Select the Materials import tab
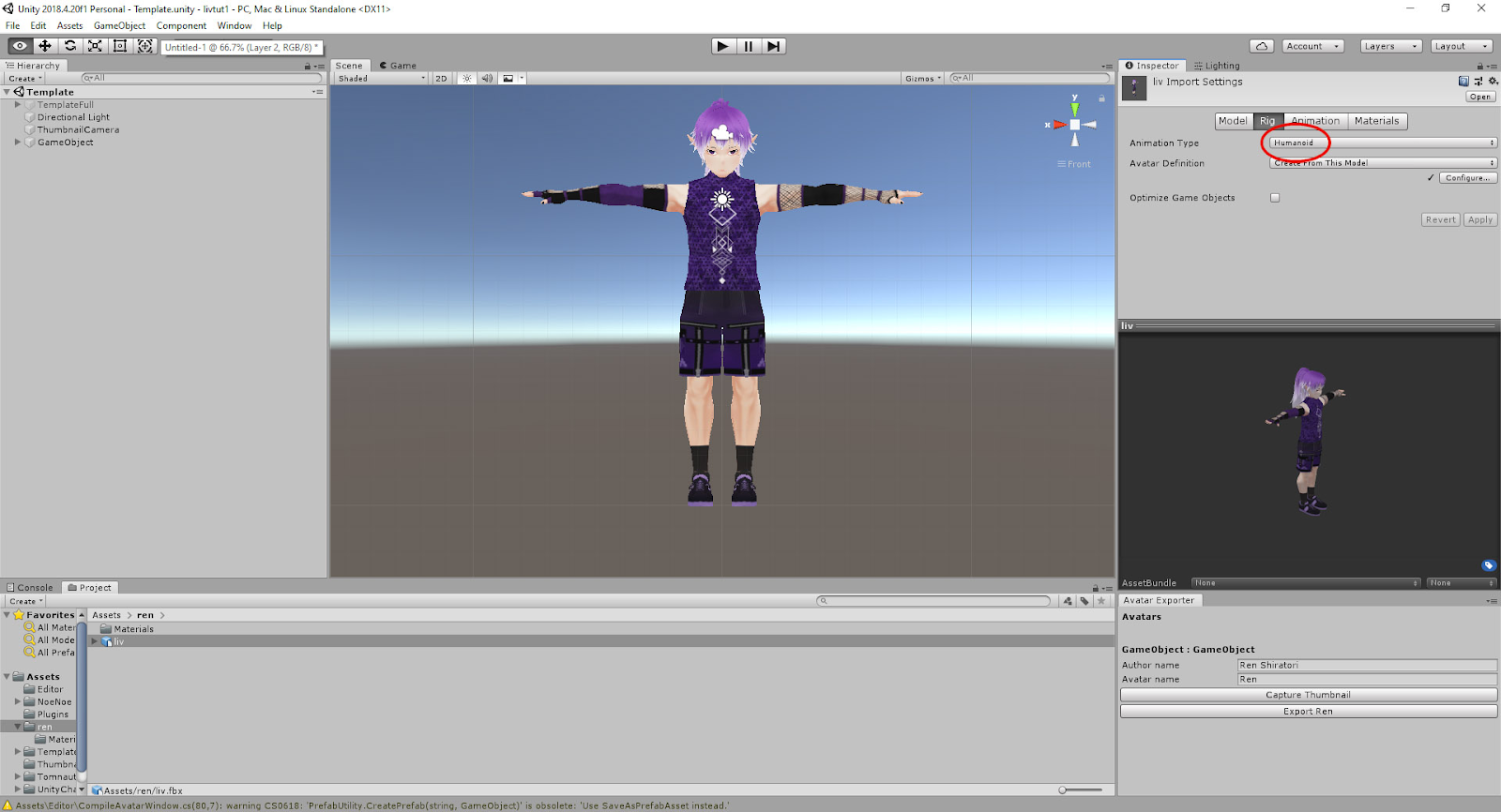The height and width of the screenshot is (812, 1501). (x=1377, y=121)
